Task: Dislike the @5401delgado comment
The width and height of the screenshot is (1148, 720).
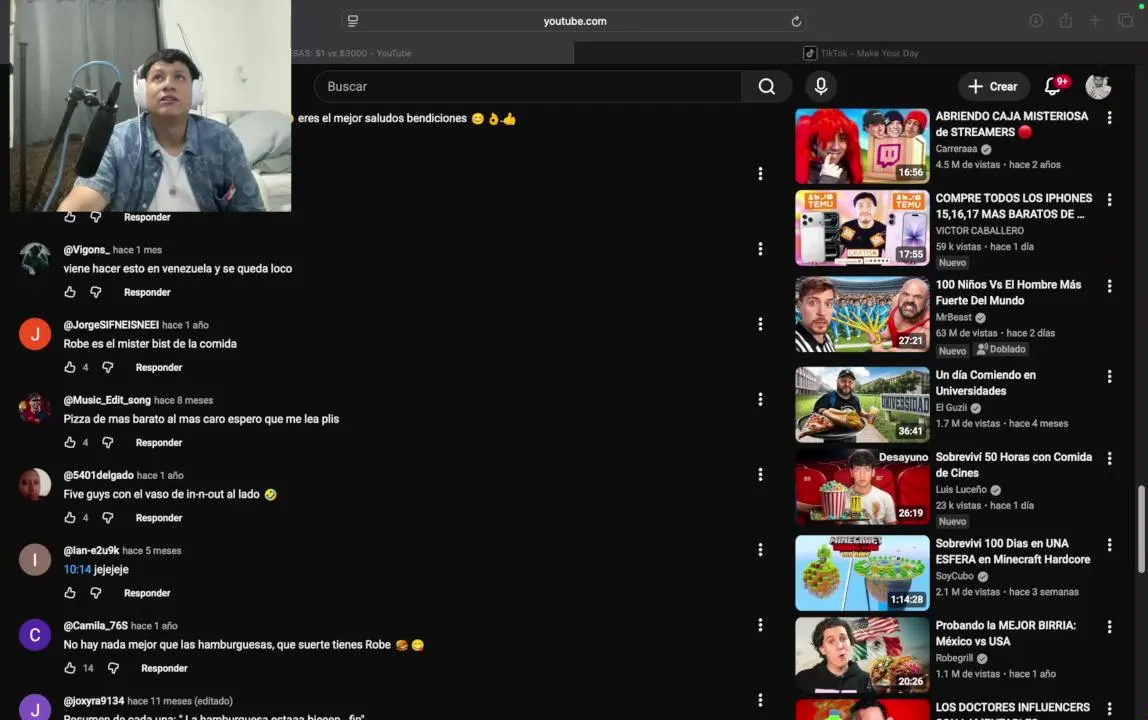Action: tap(108, 518)
